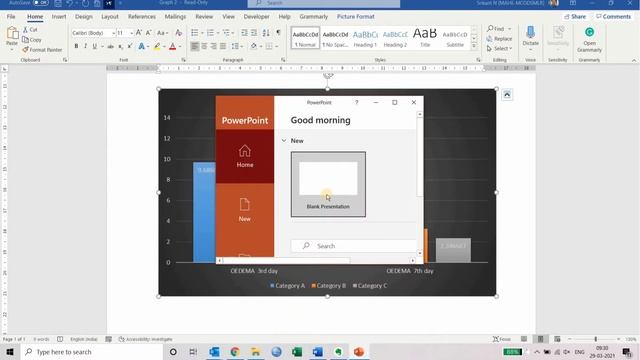Apply the red font color
The height and width of the screenshot is (360, 640).
[173, 47]
